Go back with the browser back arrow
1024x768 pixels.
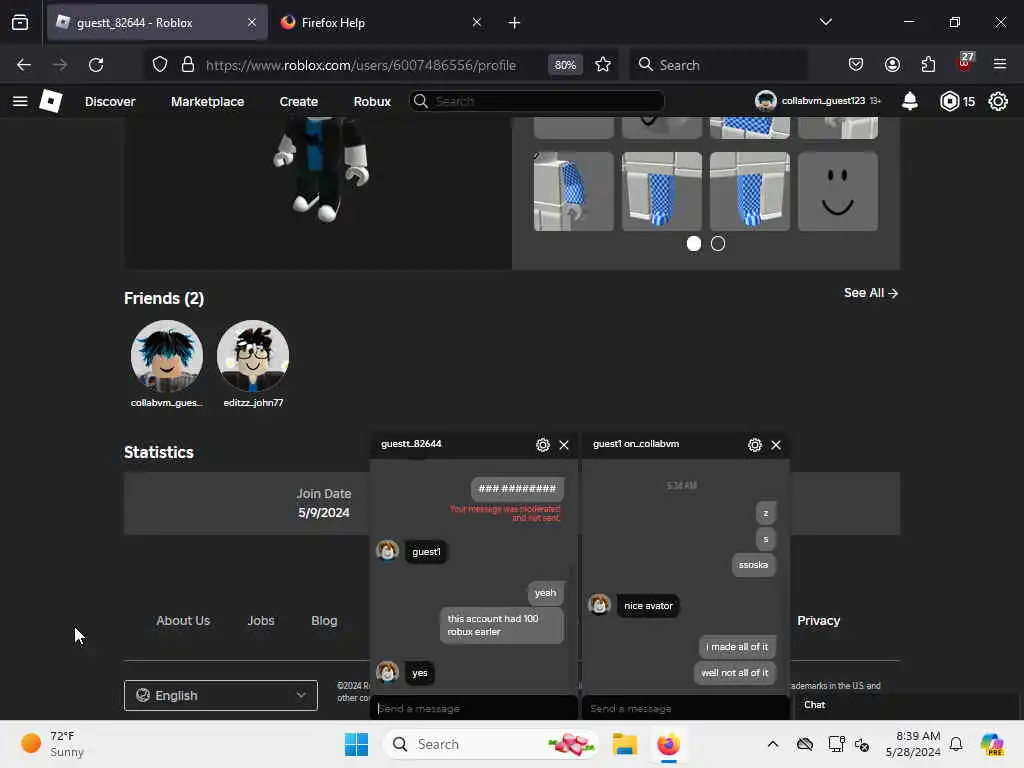pyautogui.click(x=24, y=65)
